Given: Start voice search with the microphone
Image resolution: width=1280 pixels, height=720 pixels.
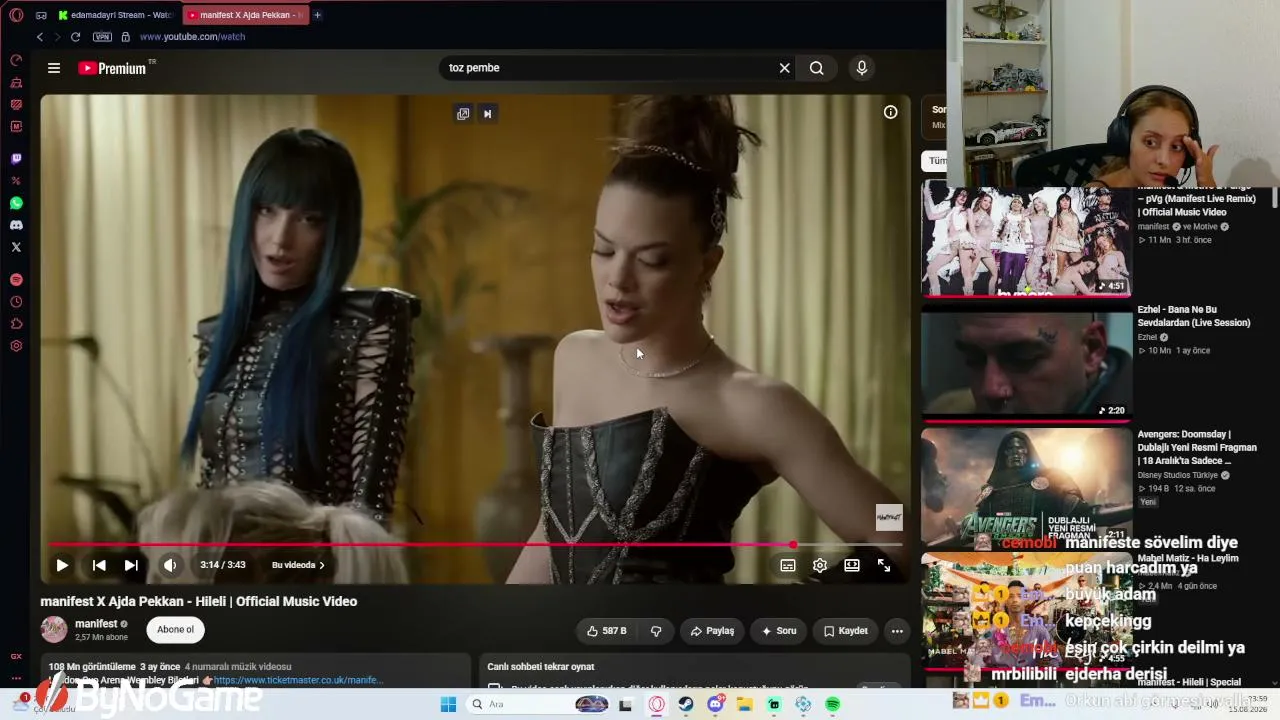Looking at the screenshot, I should (862, 68).
